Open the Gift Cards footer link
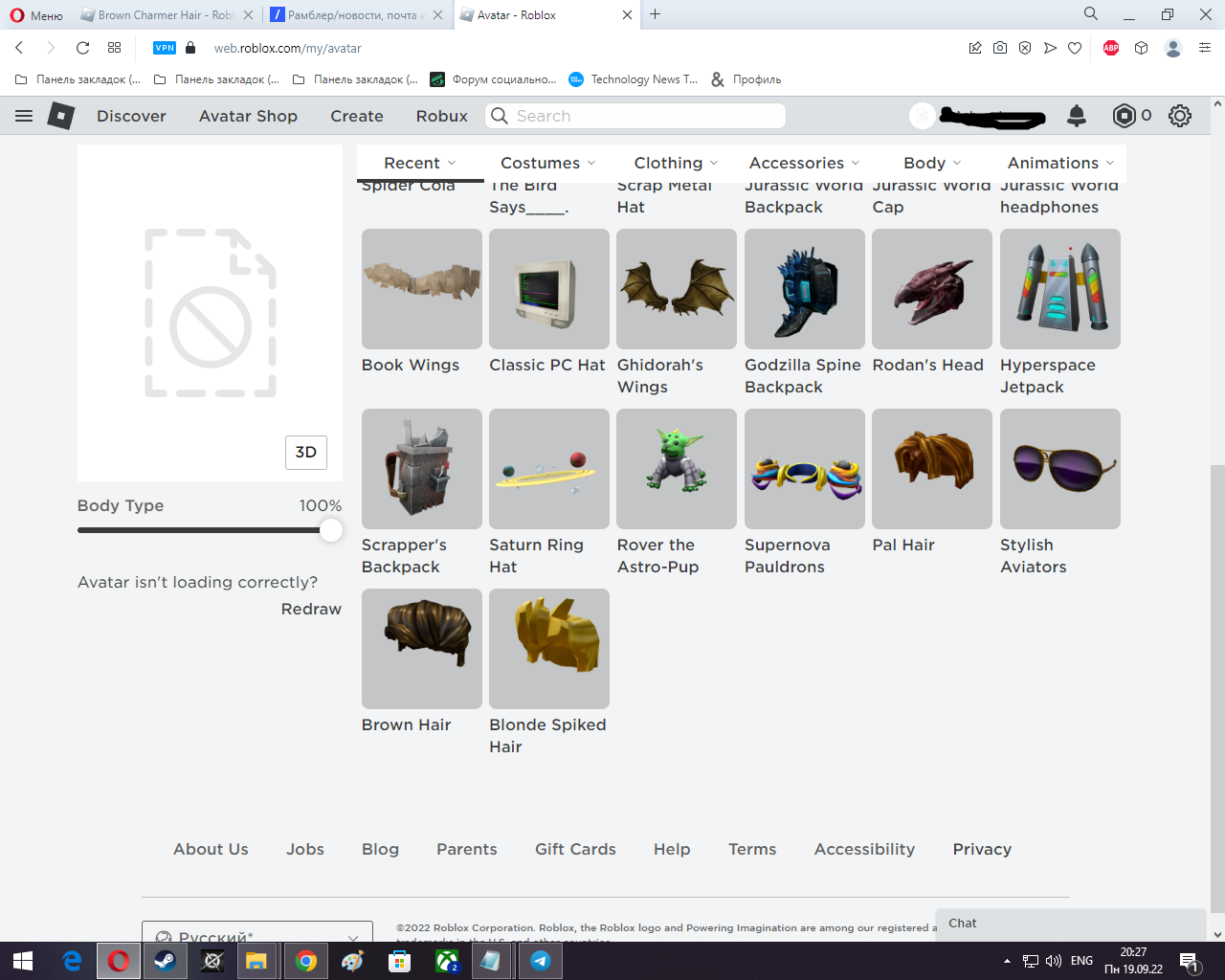The height and width of the screenshot is (980, 1225). click(x=575, y=849)
